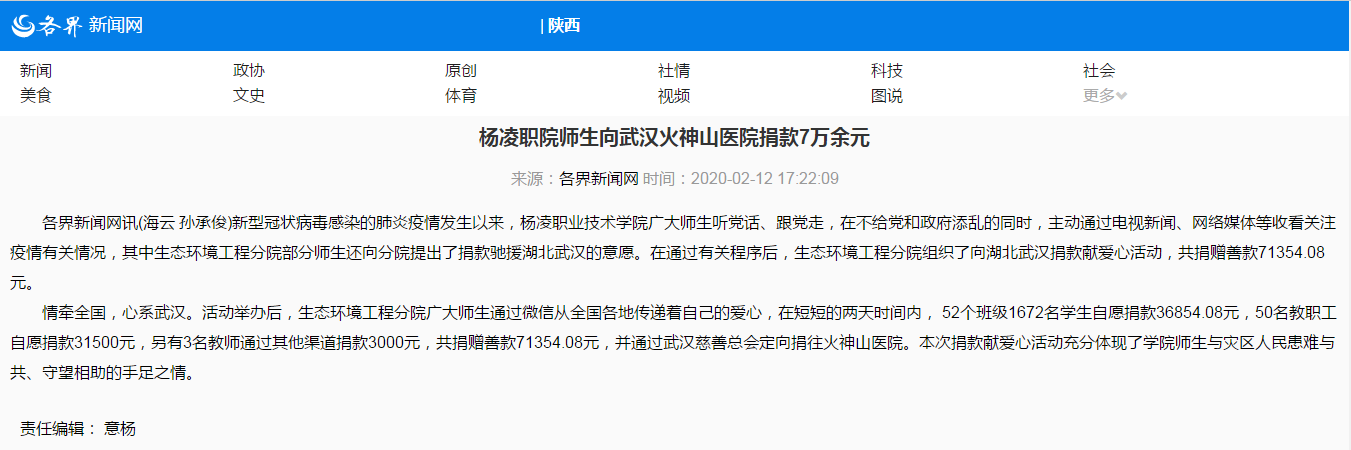Click the 各界新闻网 source link under the title
Viewport: 1351px width, 450px height.
(x=598, y=179)
